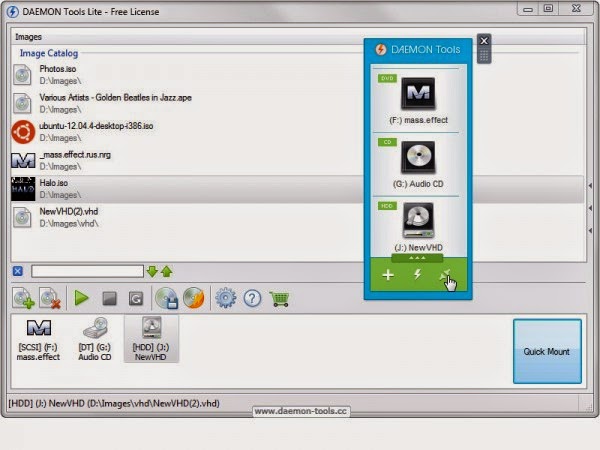The image size is (600, 450).
Task: Click the Burn disc flame icon
Action: pyautogui.click(x=194, y=298)
